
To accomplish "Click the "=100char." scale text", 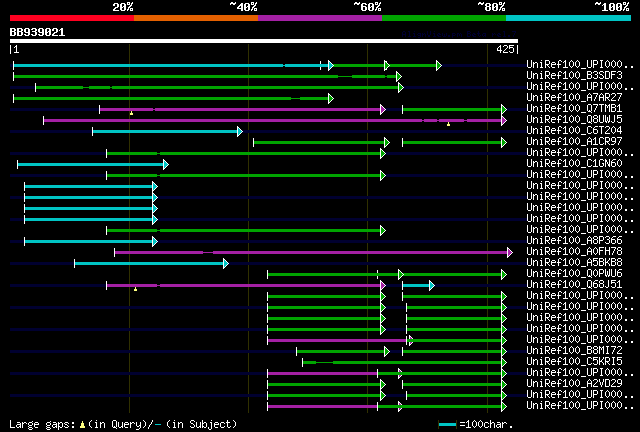I will tap(486, 425).
